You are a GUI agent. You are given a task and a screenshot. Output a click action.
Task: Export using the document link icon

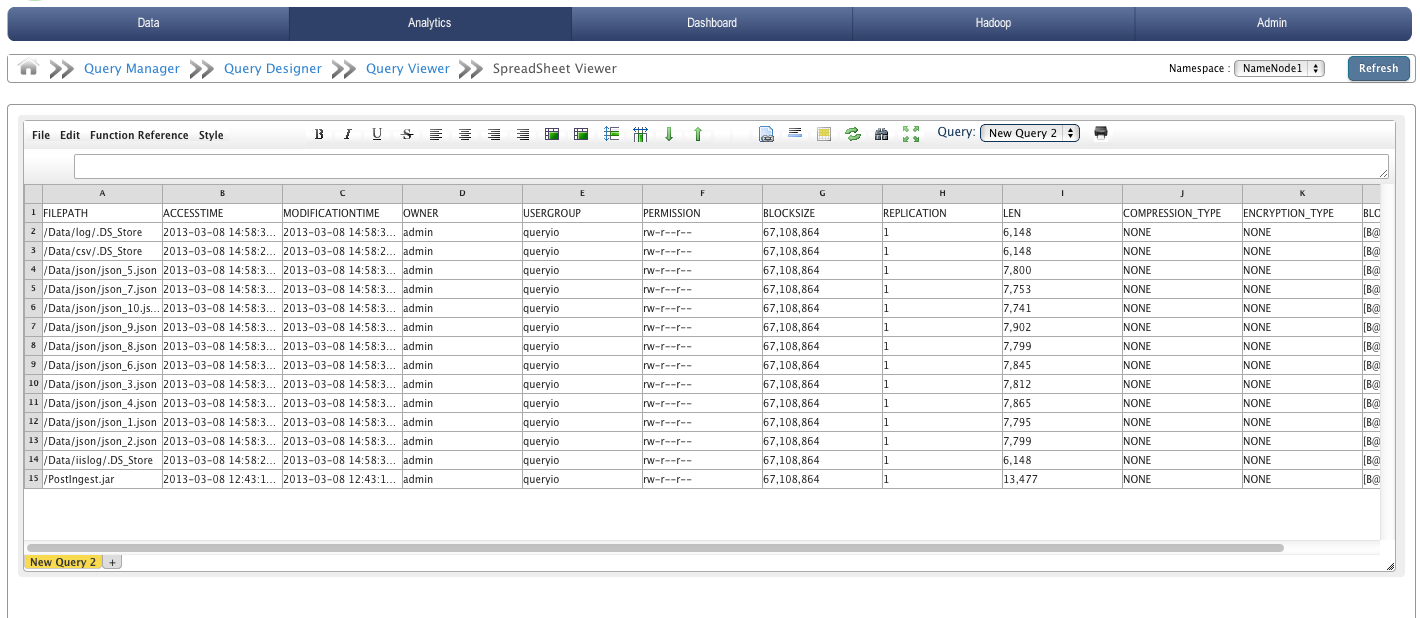click(x=766, y=134)
